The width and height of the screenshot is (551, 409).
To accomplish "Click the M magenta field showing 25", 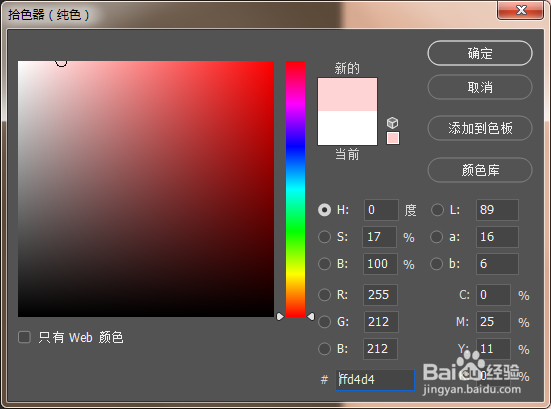I will (x=493, y=322).
